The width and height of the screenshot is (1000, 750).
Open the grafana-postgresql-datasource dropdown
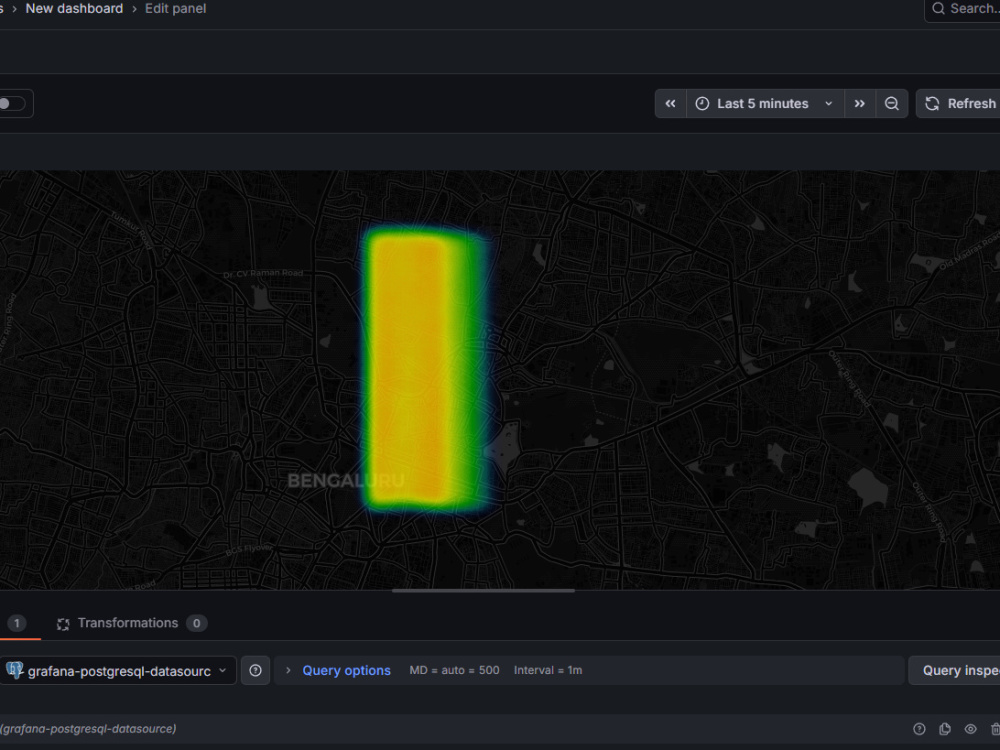(117, 671)
